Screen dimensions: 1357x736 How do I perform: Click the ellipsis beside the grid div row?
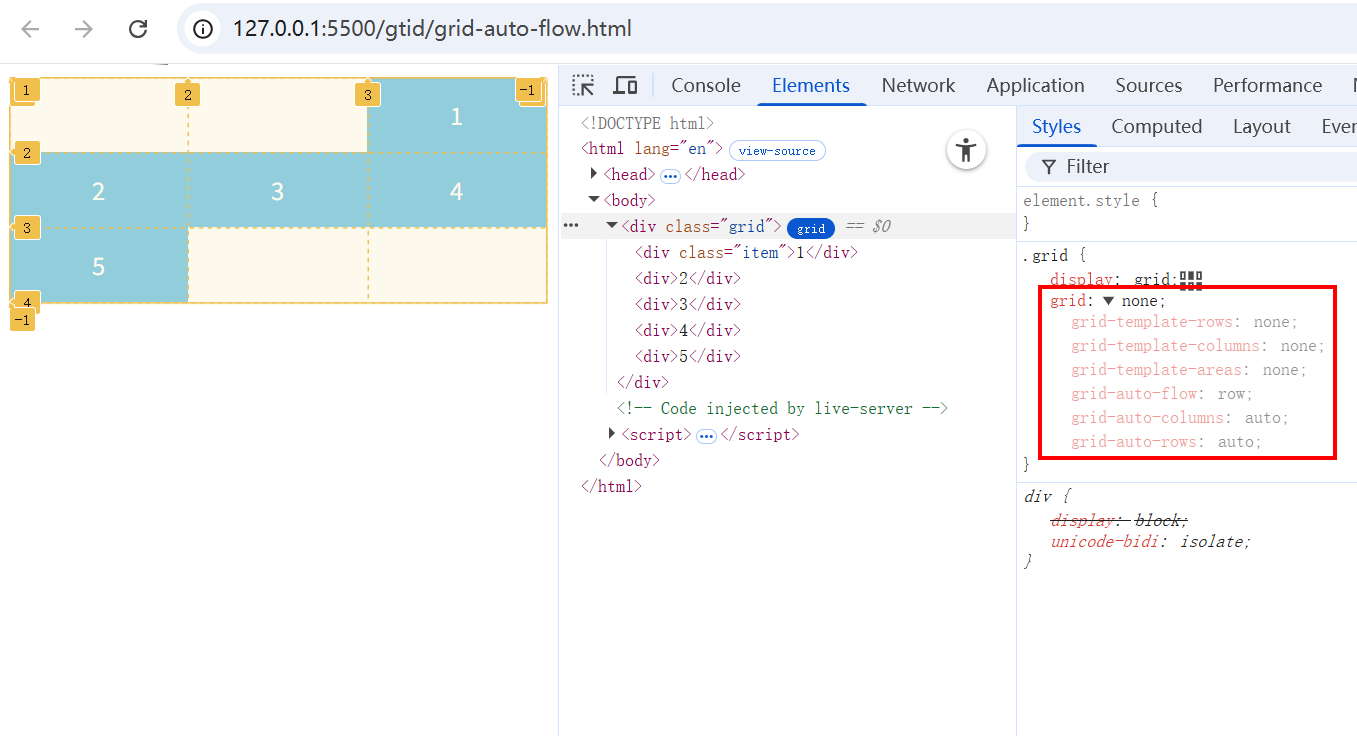click(572, 226)
